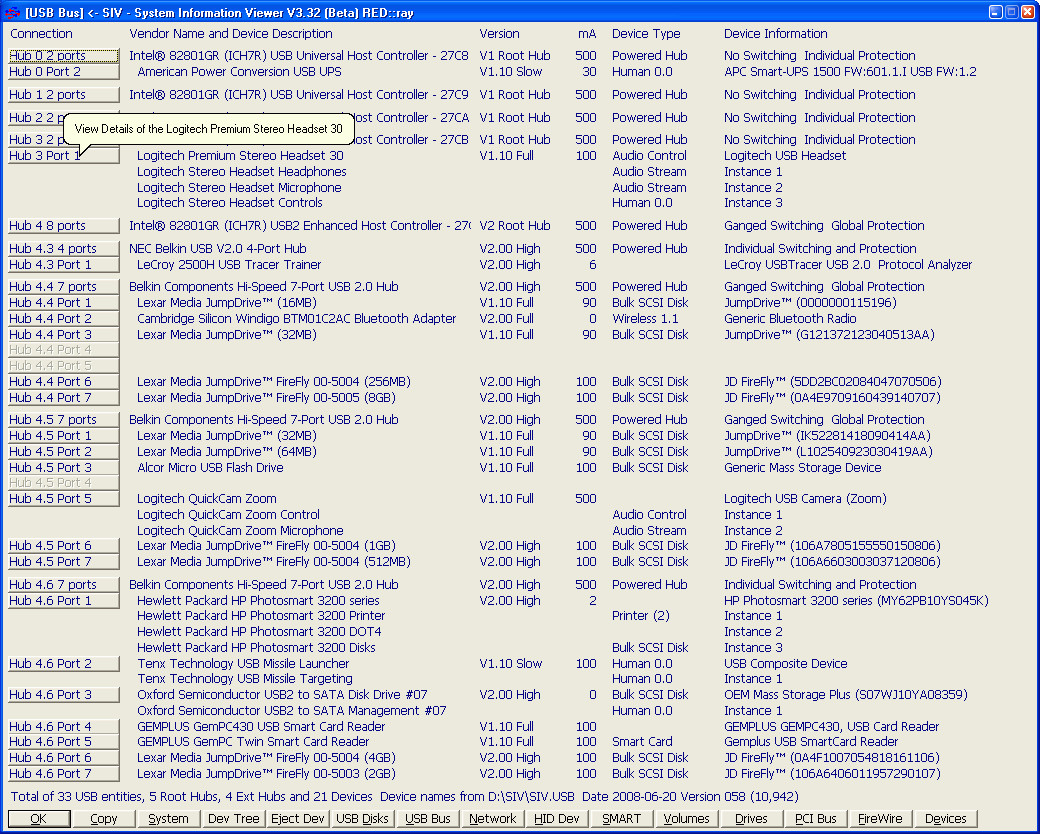Click "Tenx Technology USB Missile Targeting" text

[x=245, y=679]
